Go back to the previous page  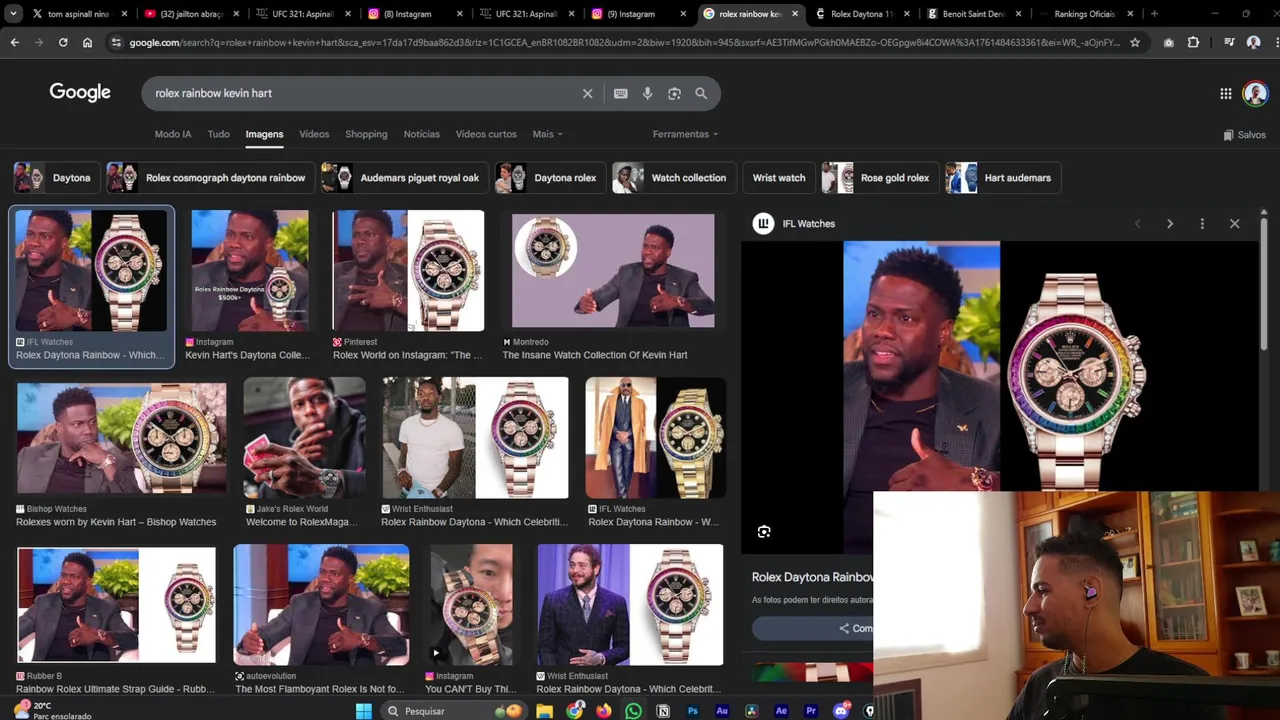click(14, 42)
